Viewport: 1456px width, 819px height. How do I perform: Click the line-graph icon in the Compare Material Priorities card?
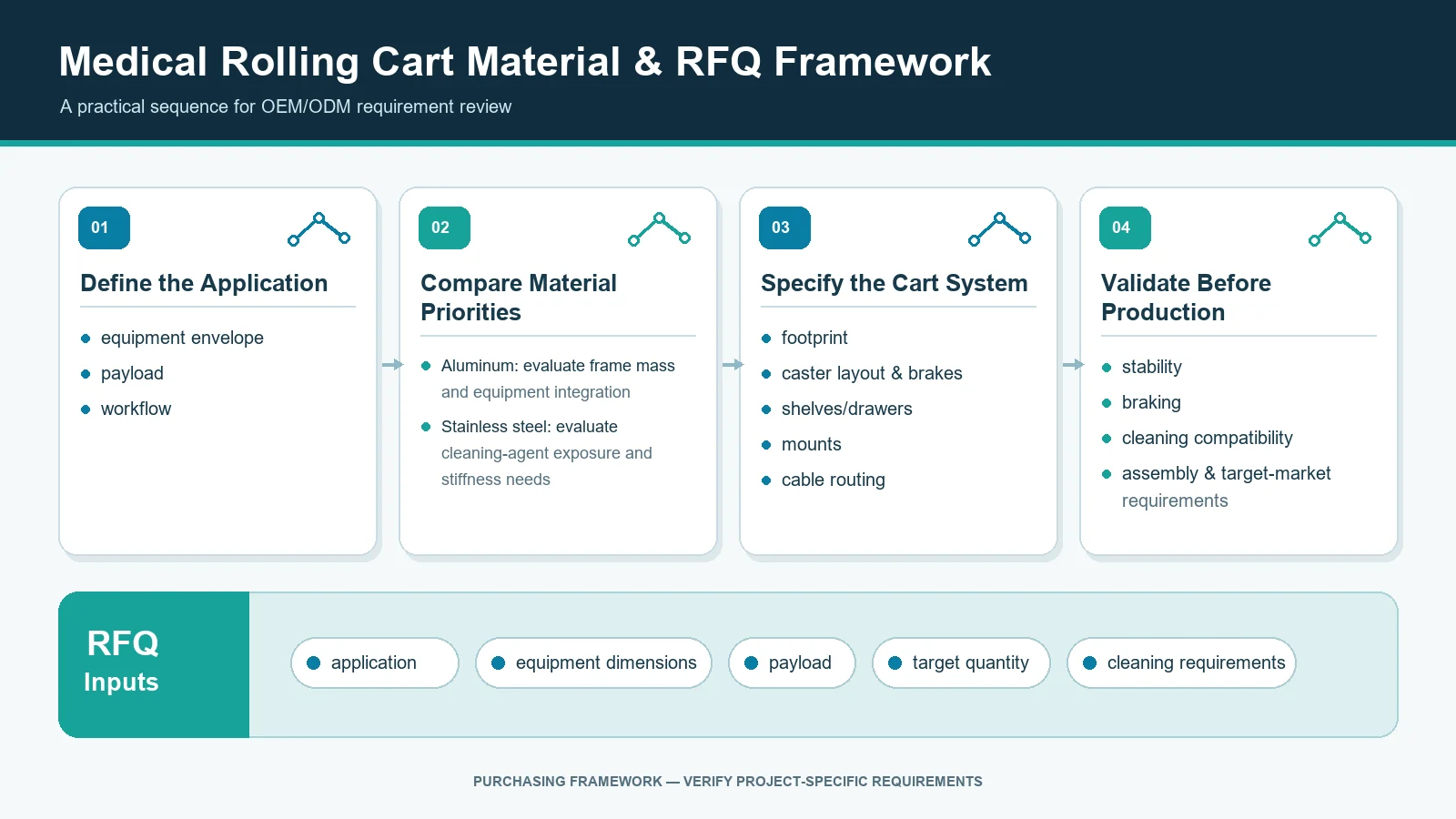pos(659,229)
